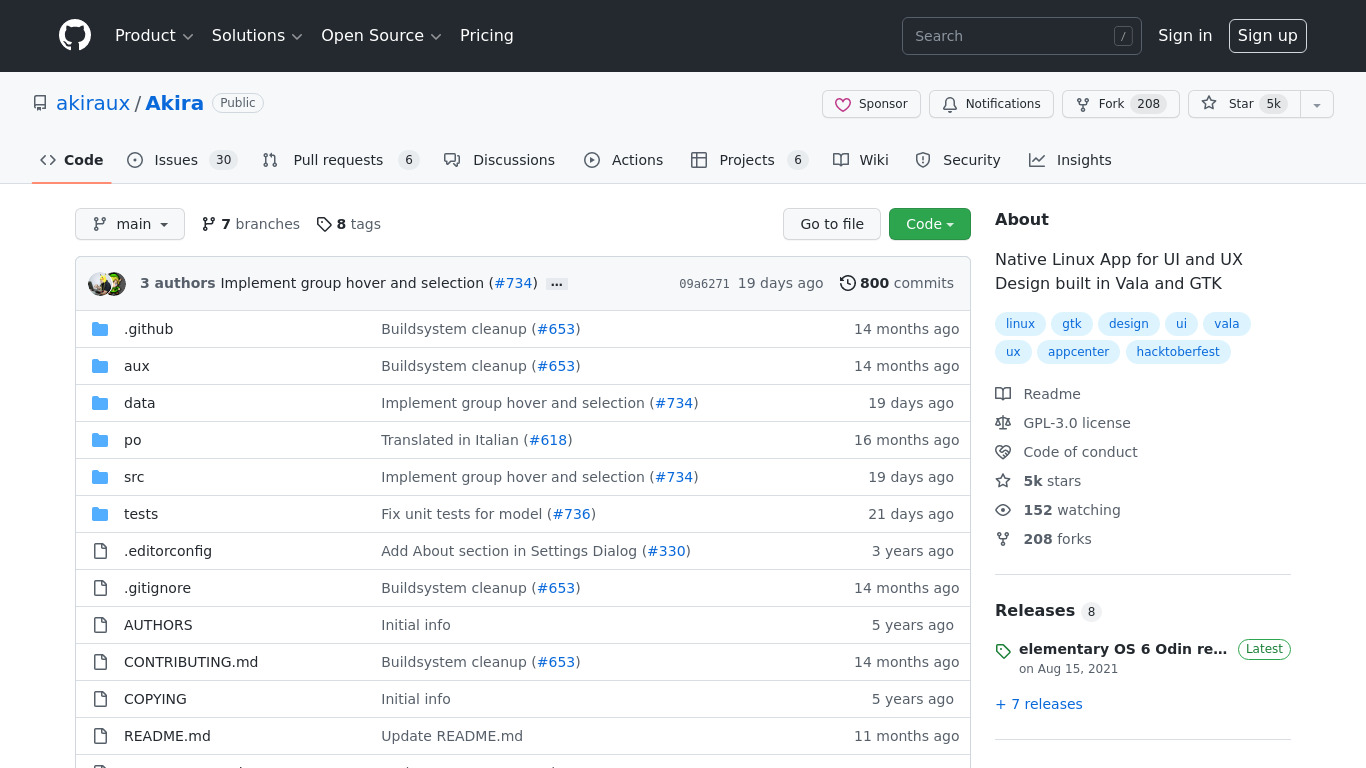The width and height of the screenshot is (1366, 768).
Task: Click the clock history icon beside 800 commits
Action: click(x=848, y=283)
